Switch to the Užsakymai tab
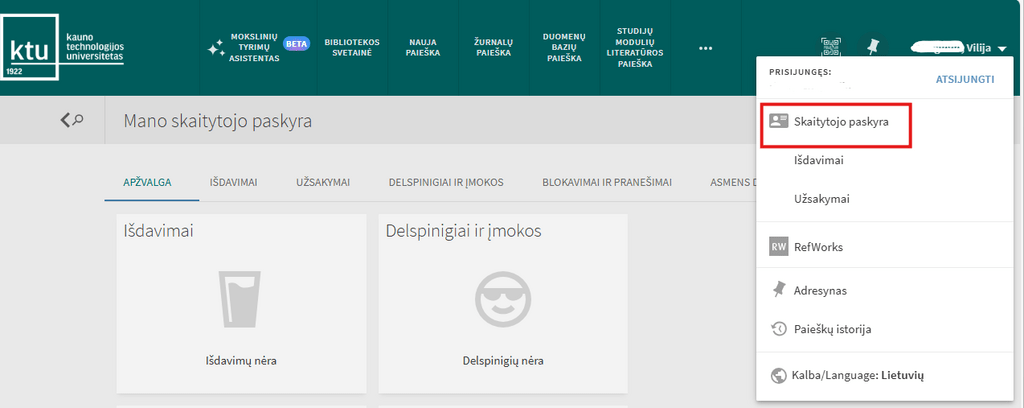 point(323,182)
